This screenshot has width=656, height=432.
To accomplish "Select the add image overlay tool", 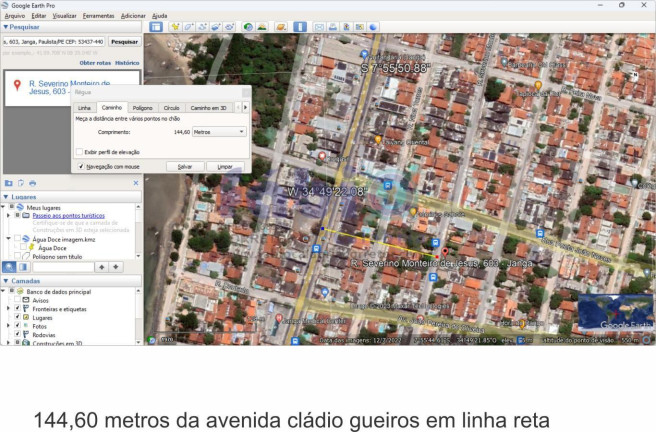I will (215, 27).
